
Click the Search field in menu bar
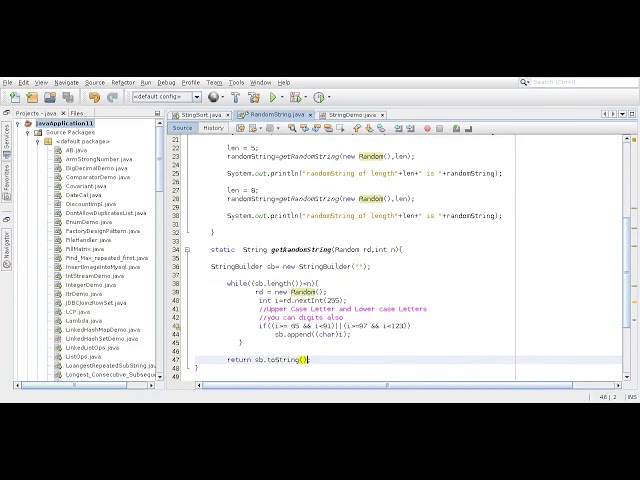(584, 82)
